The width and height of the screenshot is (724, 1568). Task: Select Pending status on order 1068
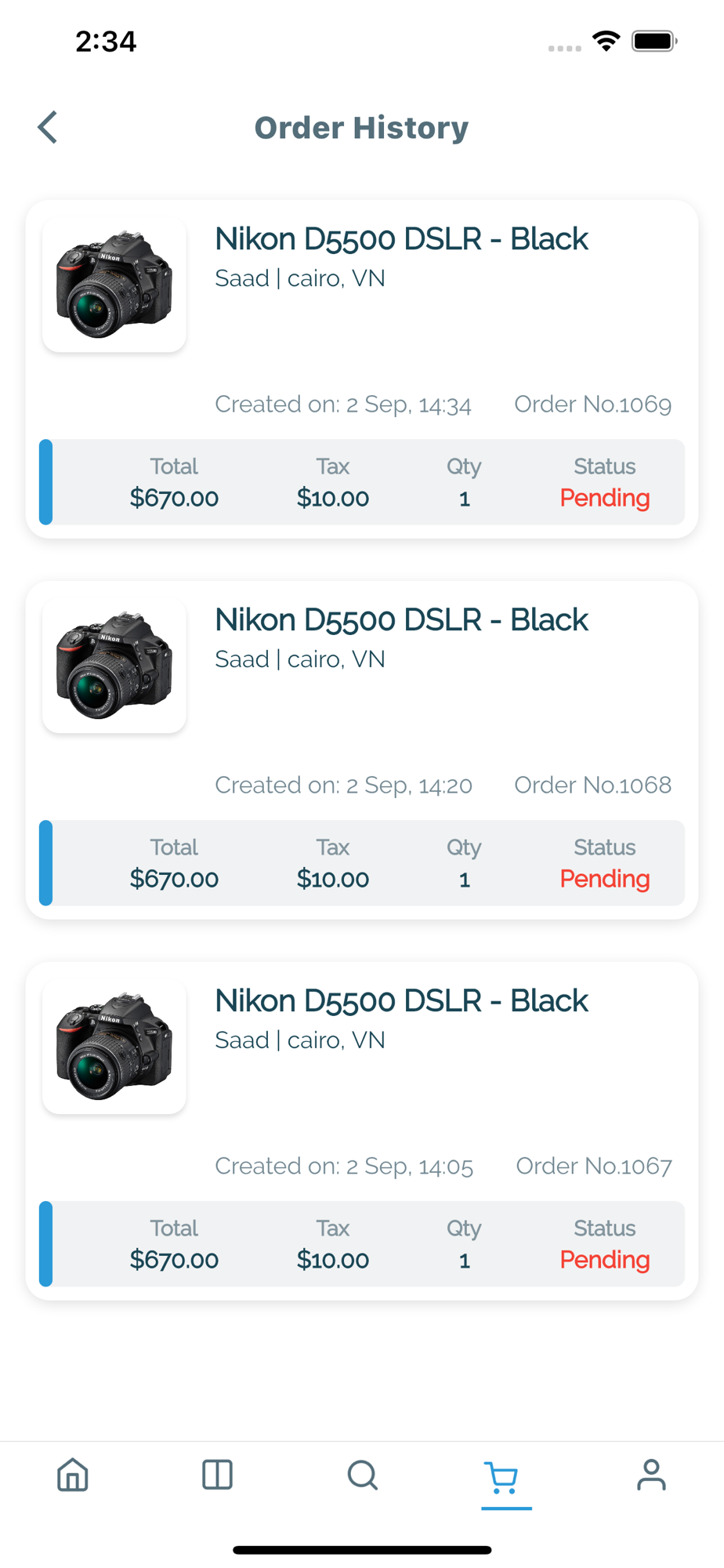click(605, 880)
